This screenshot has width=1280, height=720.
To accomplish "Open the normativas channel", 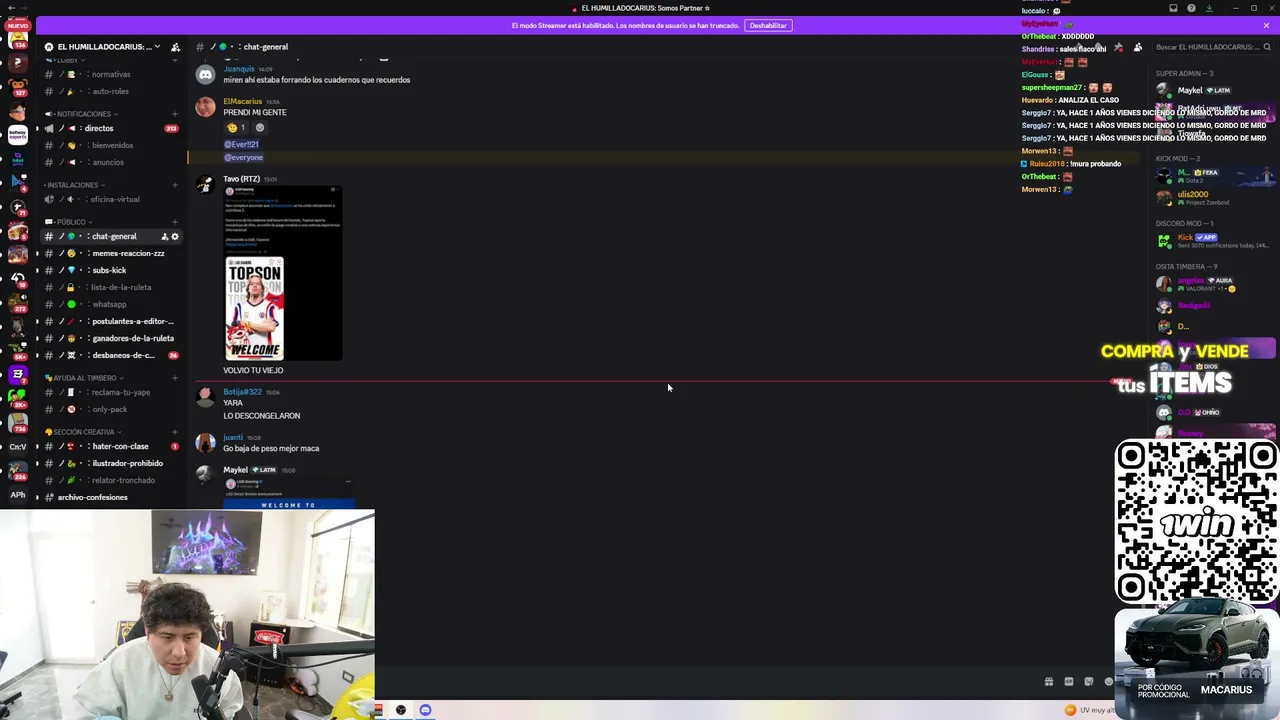I will pos(111,75).
